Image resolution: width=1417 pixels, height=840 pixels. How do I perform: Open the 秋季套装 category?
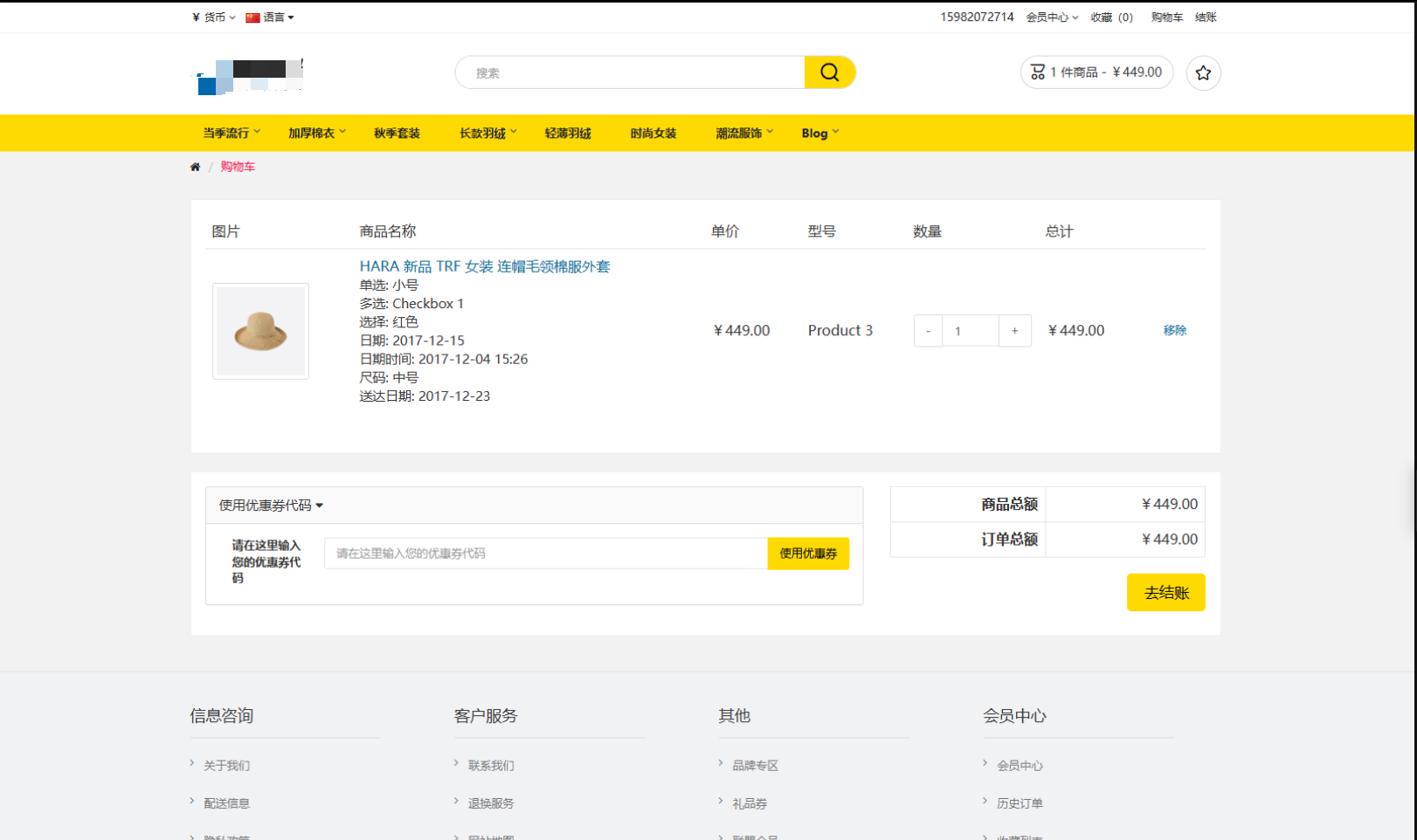click(397, 133)
